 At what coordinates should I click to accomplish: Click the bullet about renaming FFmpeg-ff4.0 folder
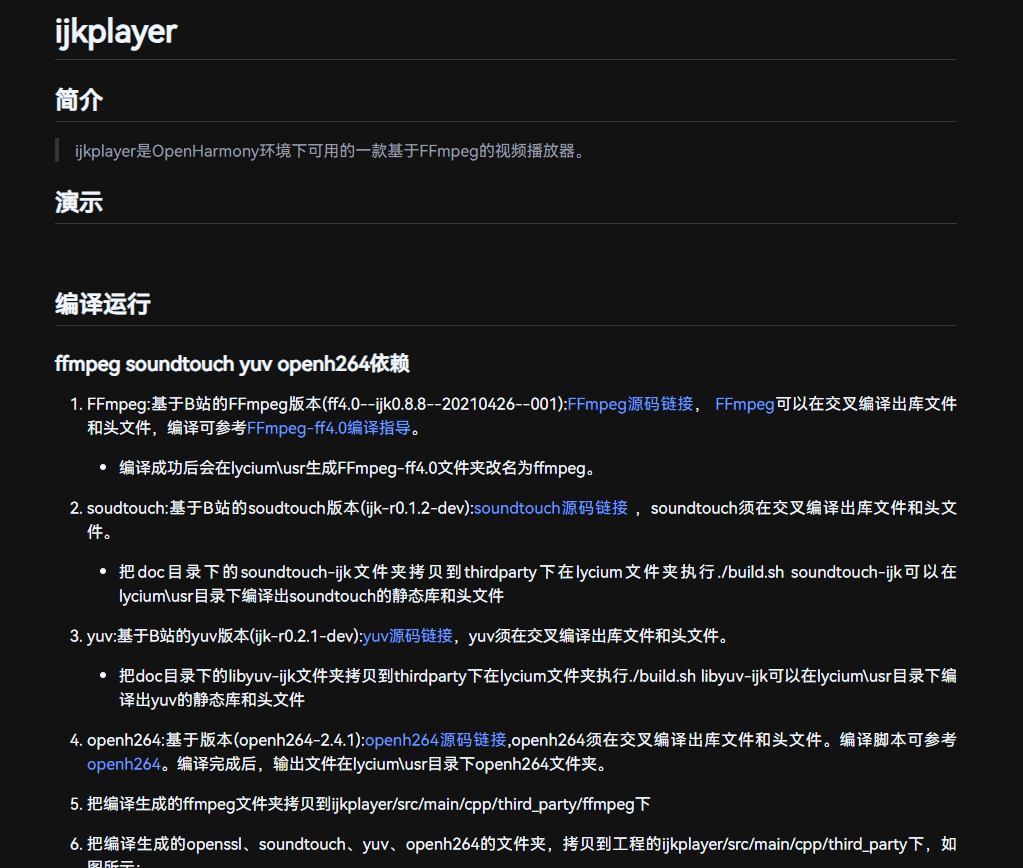pos(358,467)
